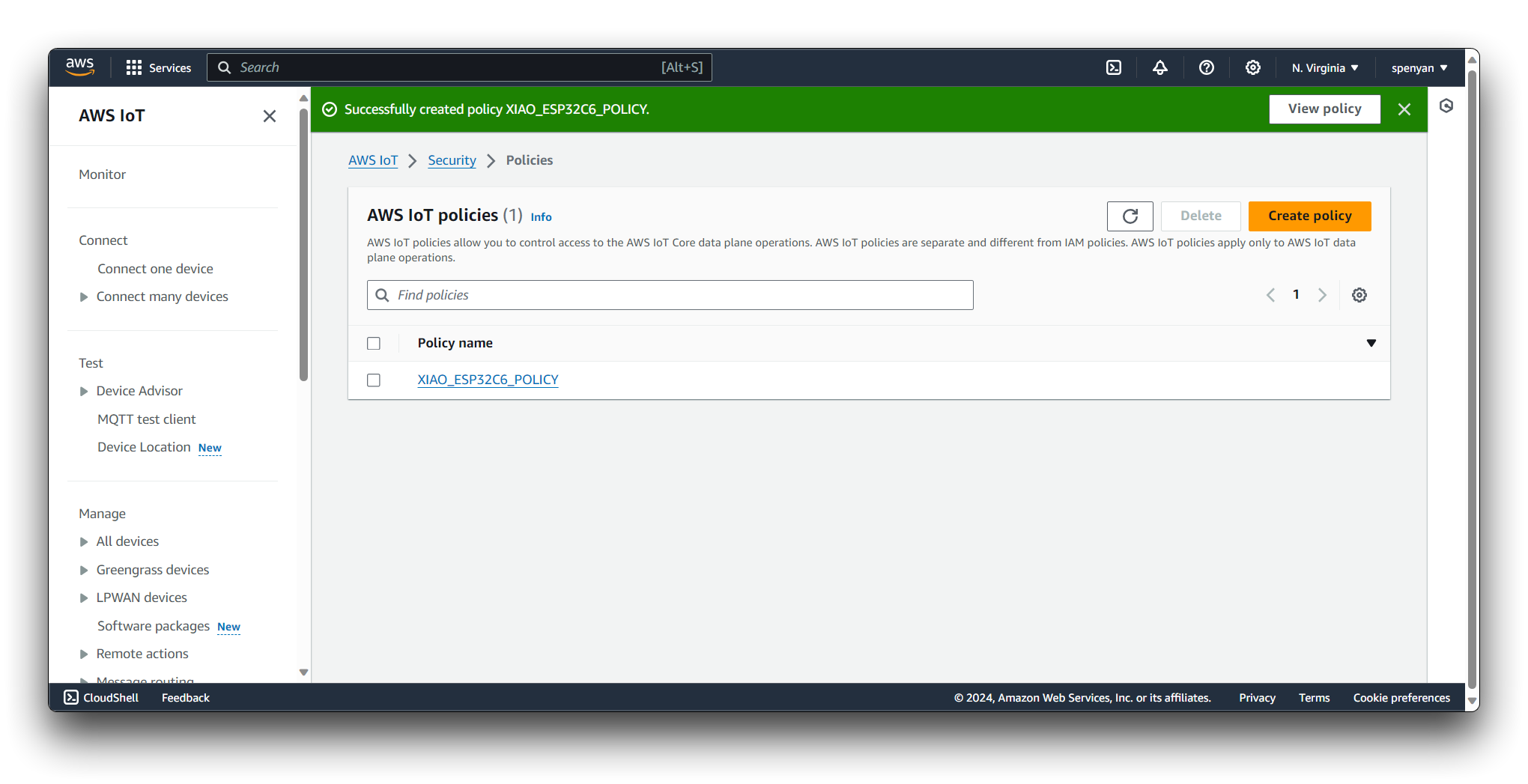Open MQTT test client in sidebar

point(146,419)
